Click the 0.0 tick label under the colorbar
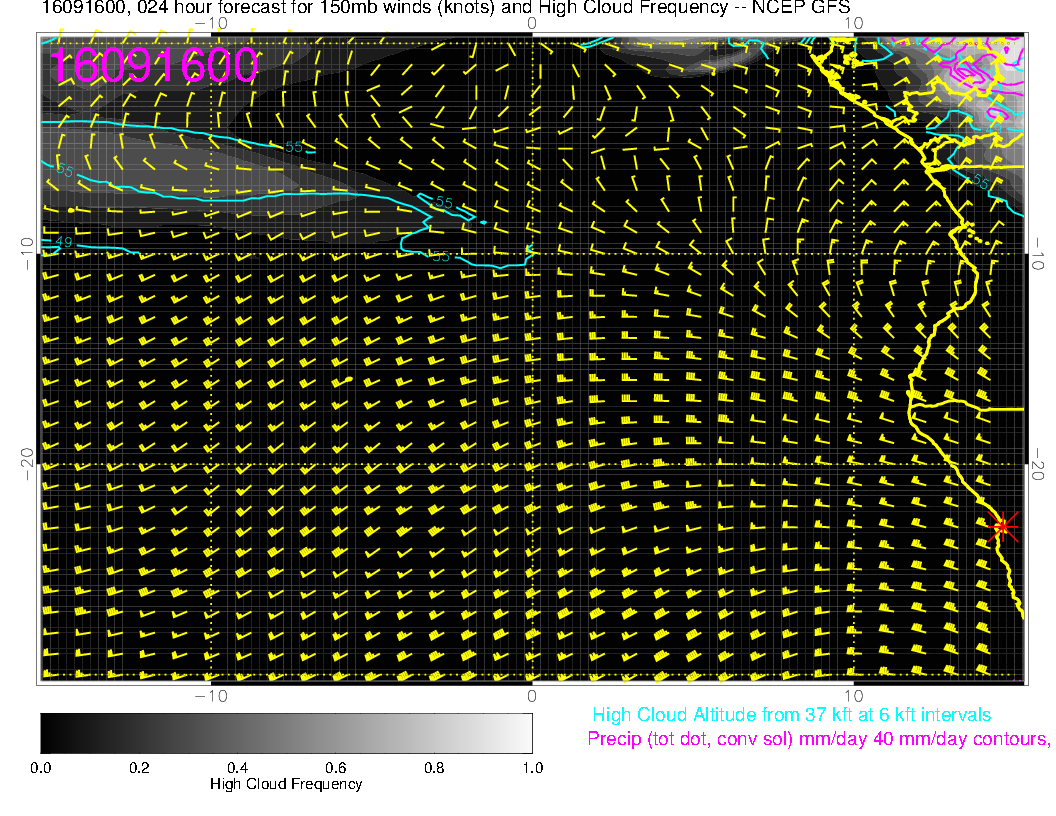Viewport: 1056px width, 816px height. (x=41, y=768)
